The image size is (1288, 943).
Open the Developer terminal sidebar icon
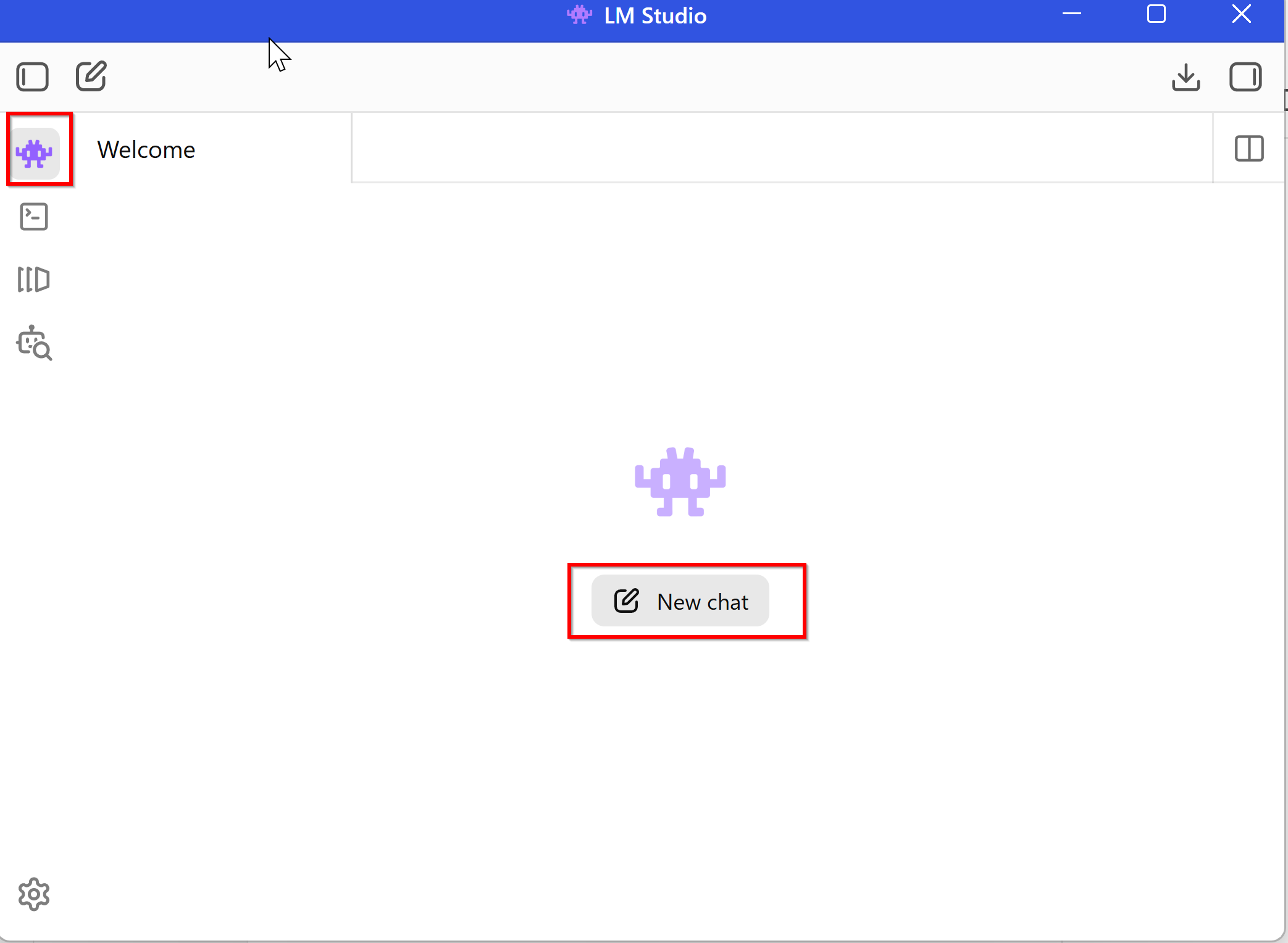point(34,217)
